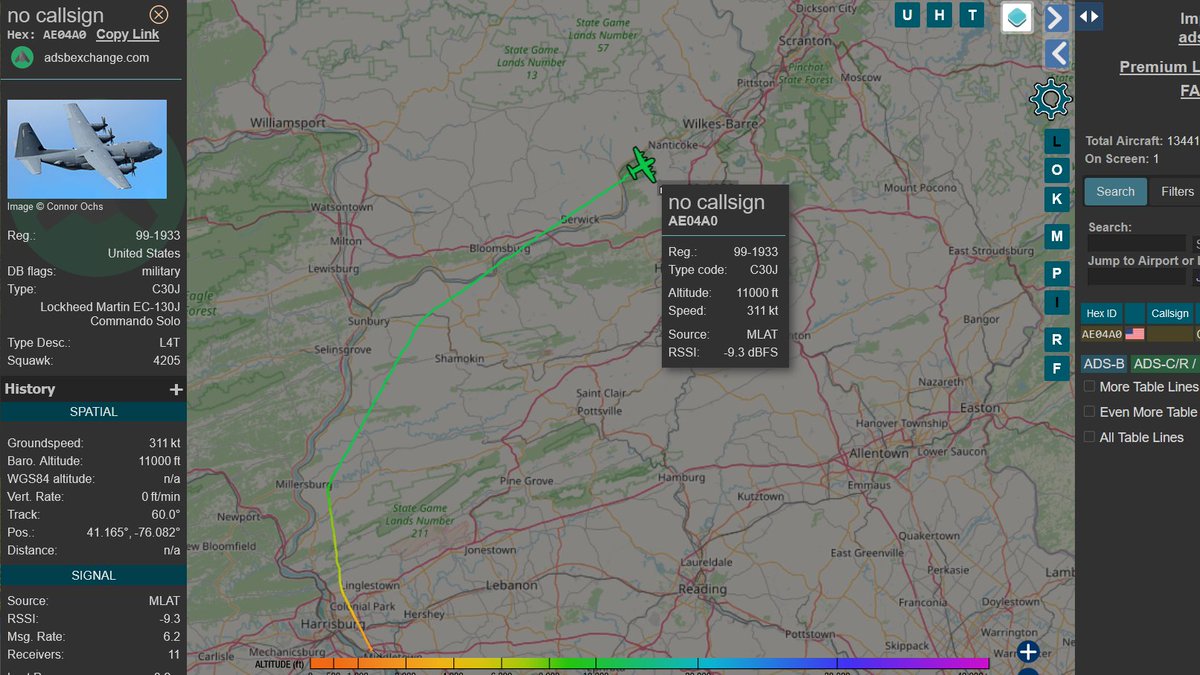Click the position 41.165°, -76.082°
Image resolution: width=1200 pixels, height=675 pixels.
click(131, 533)
